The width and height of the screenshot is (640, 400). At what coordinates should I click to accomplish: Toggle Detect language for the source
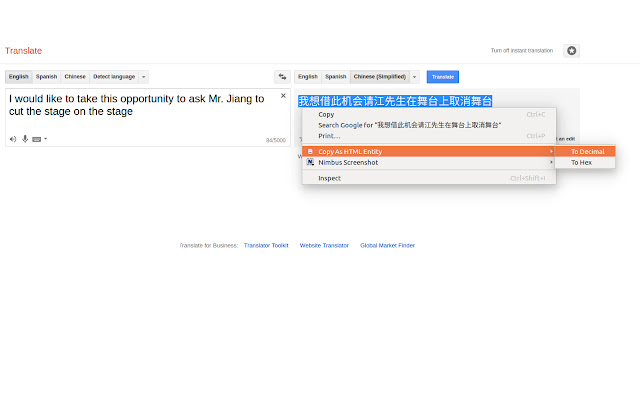(x=114, y=76)
